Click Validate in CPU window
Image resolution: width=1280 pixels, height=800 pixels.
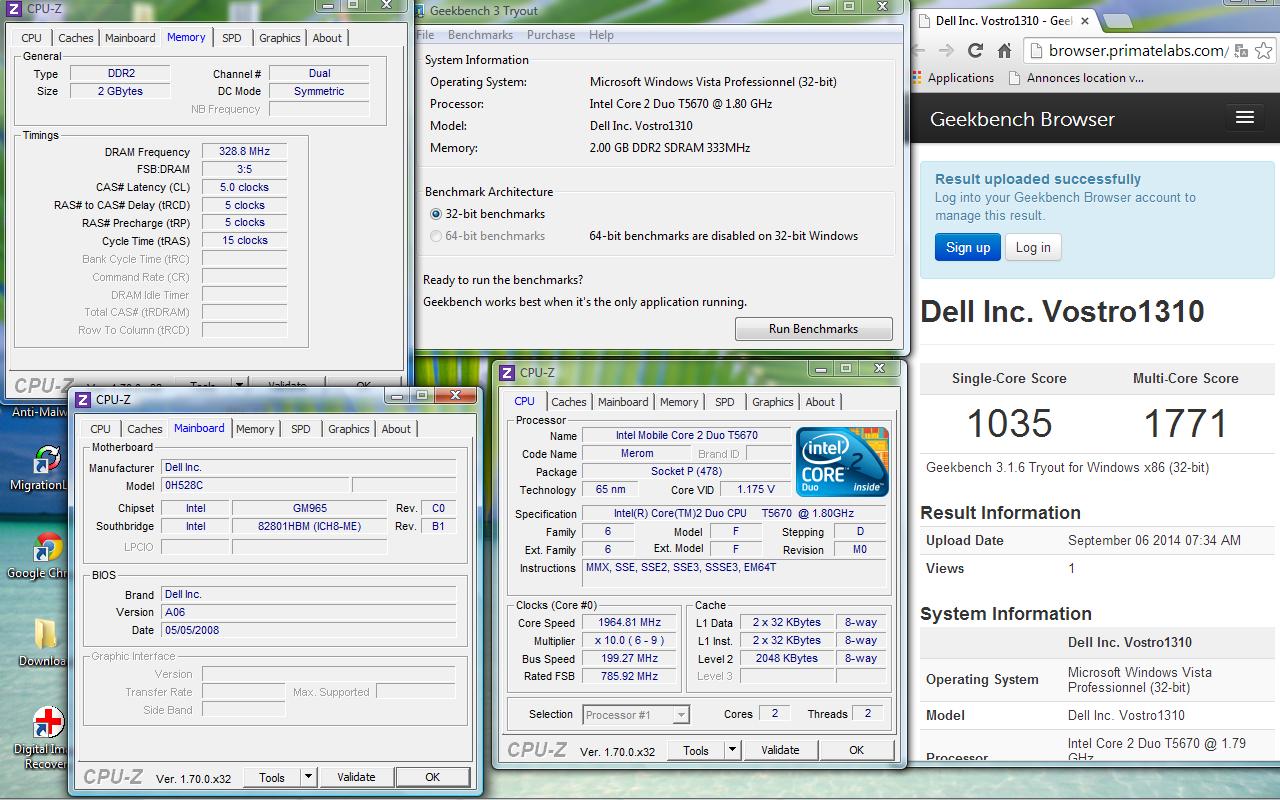[x=780, y=750]
